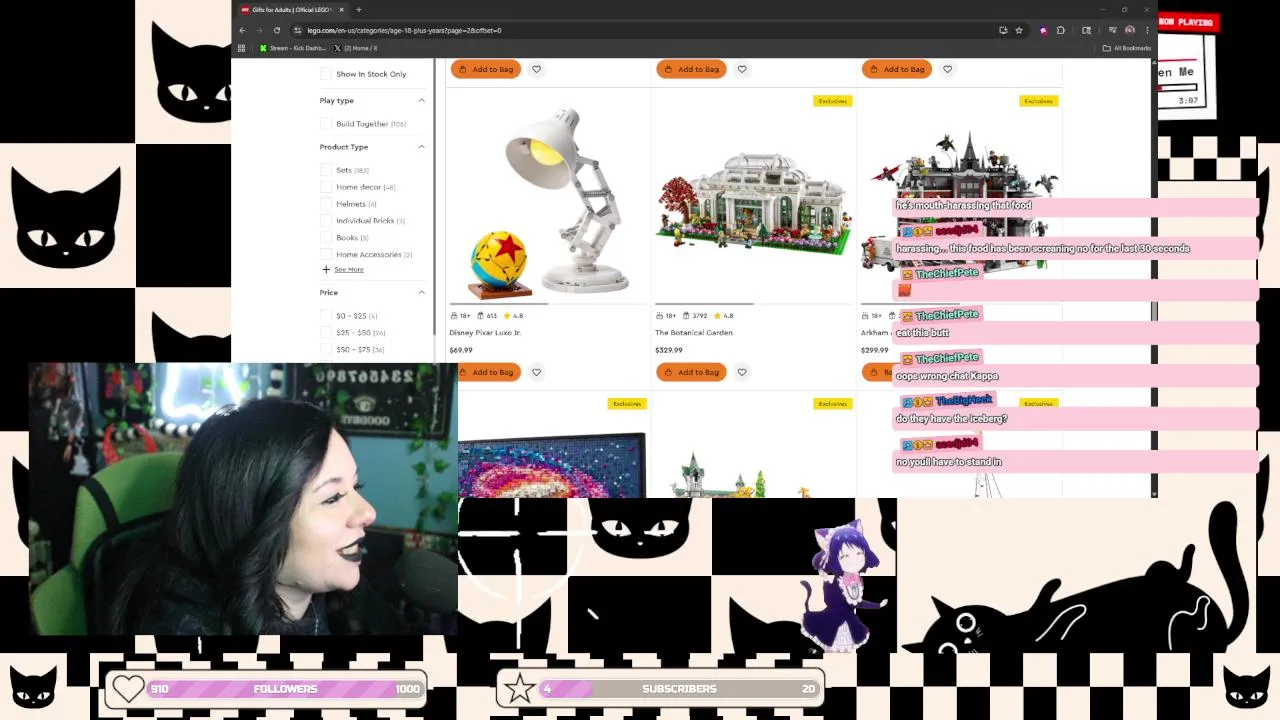Wishlist heart below The Botanical Garden
1280x720 pixels.
742,372
